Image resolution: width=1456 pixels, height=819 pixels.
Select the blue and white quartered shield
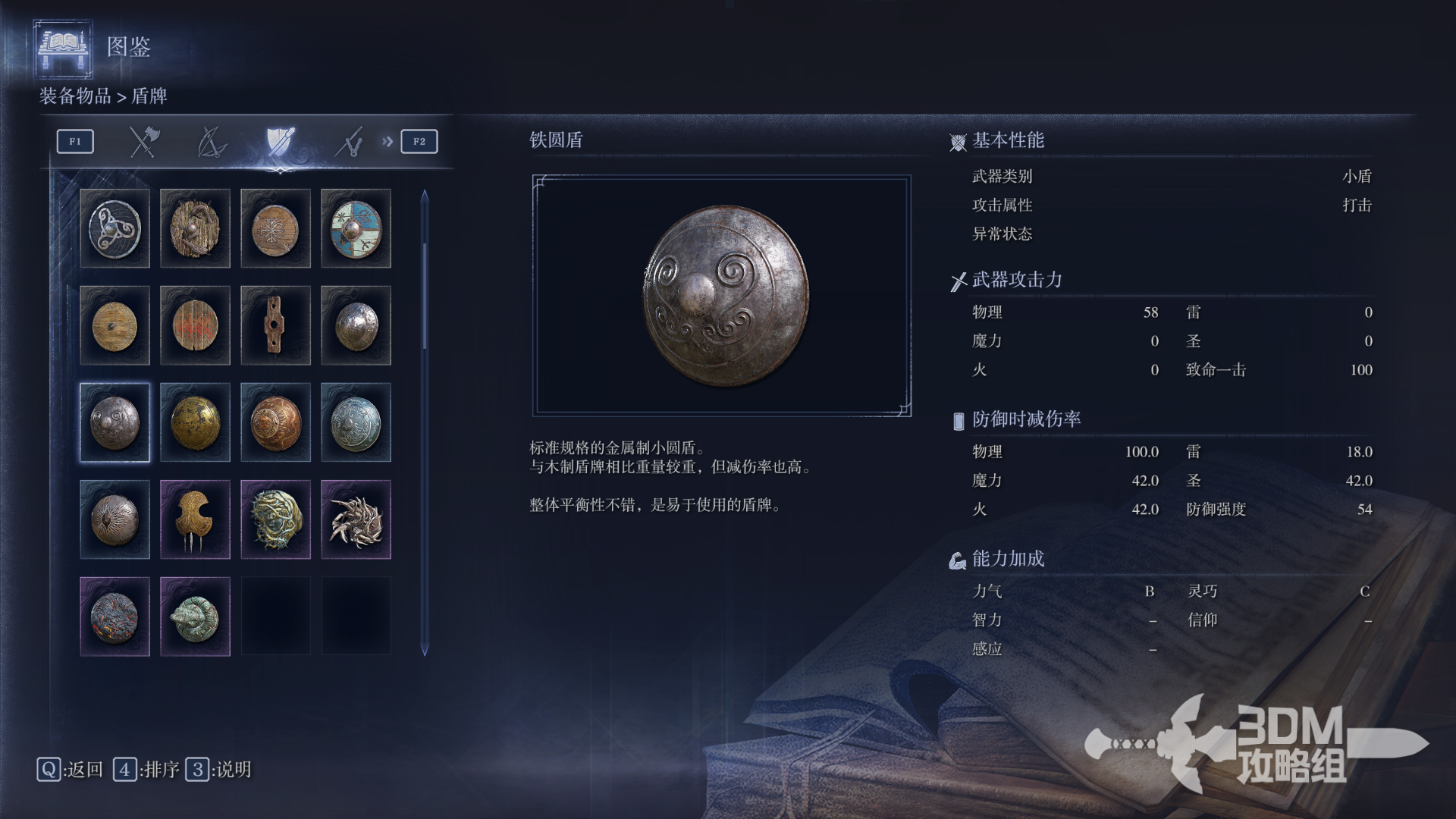(x=356, y=228)
